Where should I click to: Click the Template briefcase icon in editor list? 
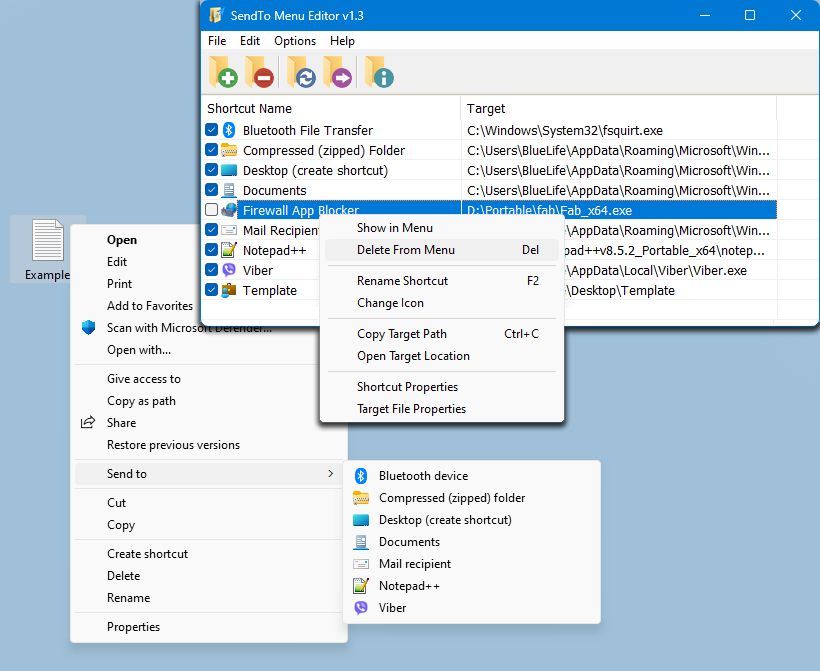pos(229,290)
